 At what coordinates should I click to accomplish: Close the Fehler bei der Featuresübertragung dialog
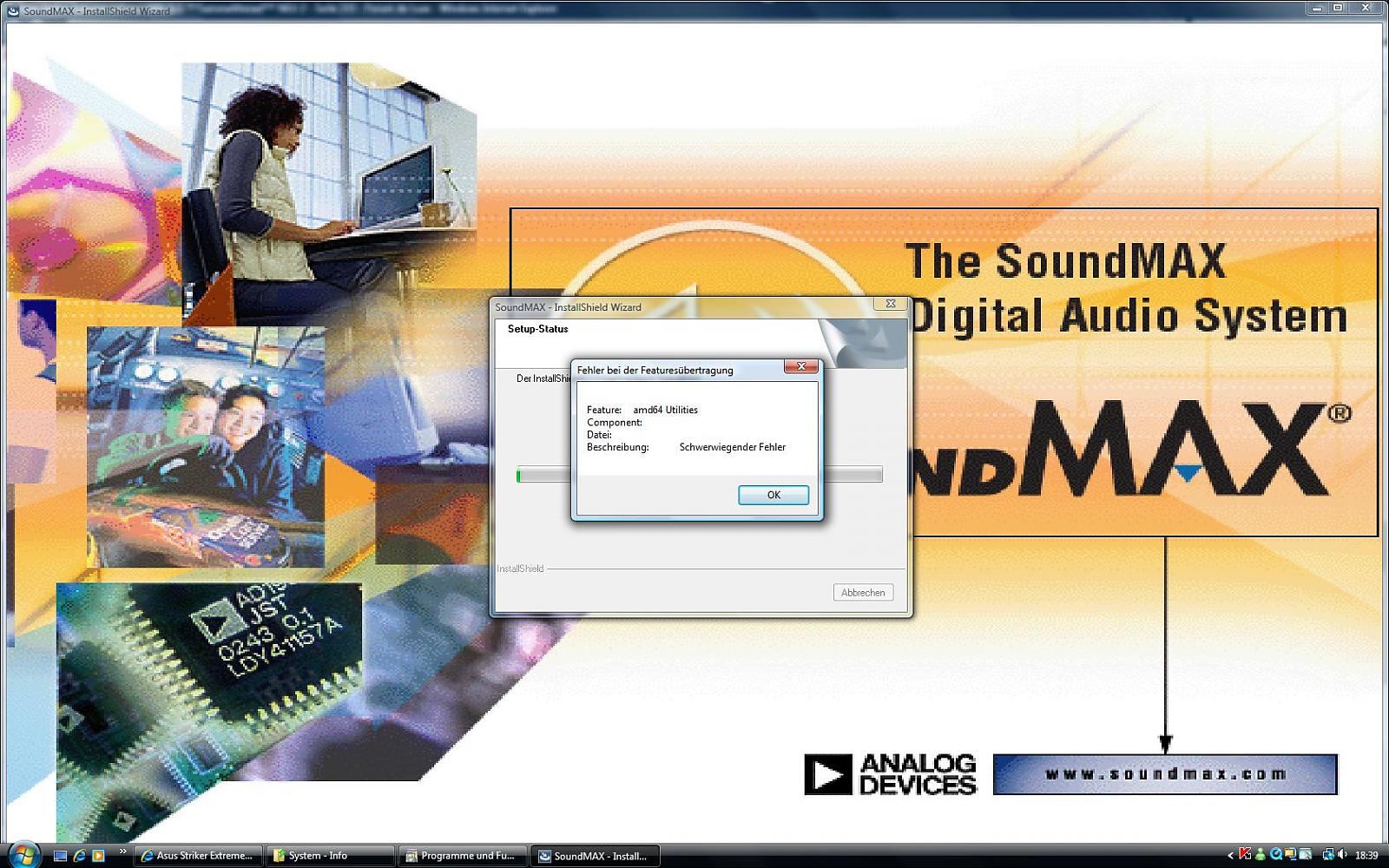coord(801,367)
